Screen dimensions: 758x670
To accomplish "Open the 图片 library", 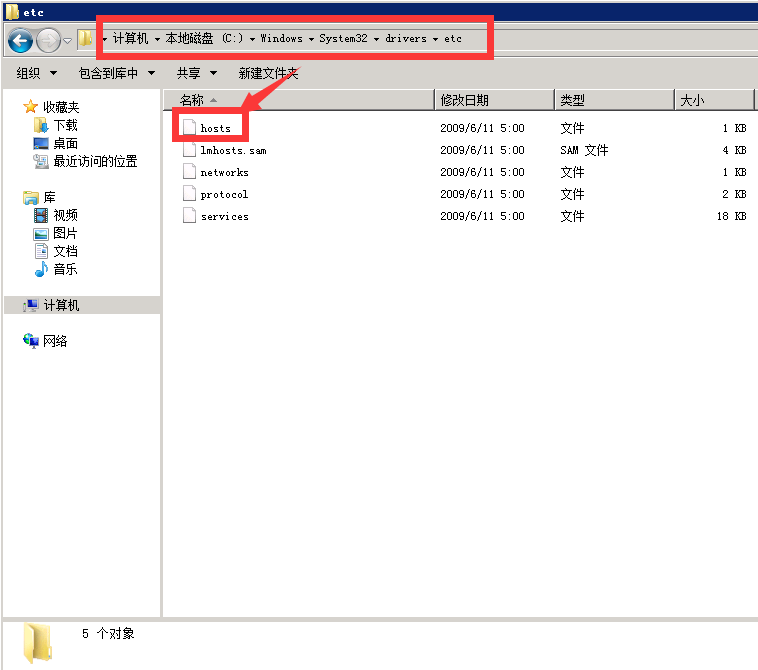I will pyautogui.click(x=65, y=233).
